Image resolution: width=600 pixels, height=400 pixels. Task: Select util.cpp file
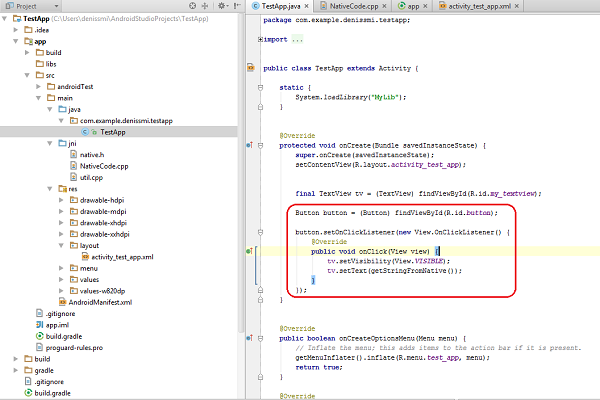pyautogui.click(x=86, y=177)
